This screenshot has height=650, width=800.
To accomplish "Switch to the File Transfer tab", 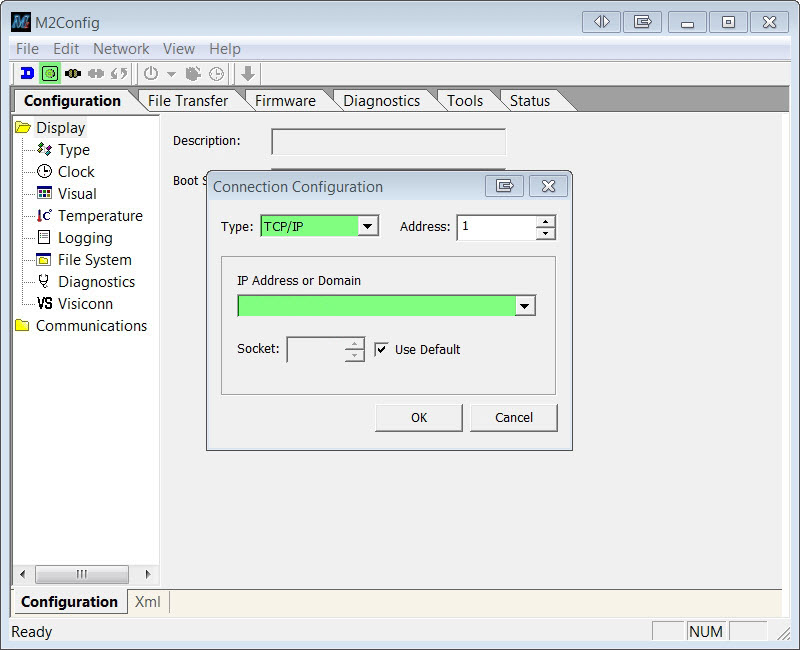I will [x=187, y=100].
